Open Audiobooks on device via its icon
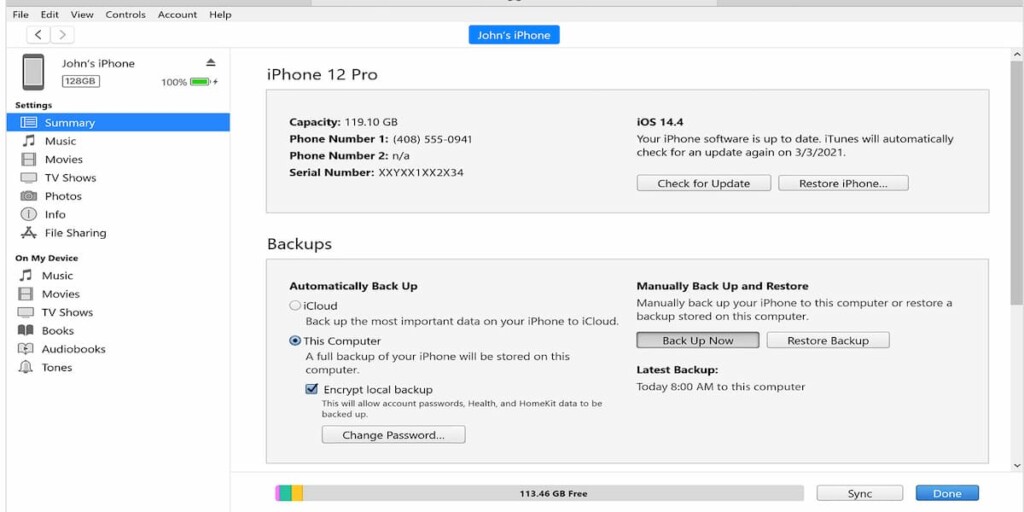Viewport: 1024px width, 512px height. [x=25, y=349]
